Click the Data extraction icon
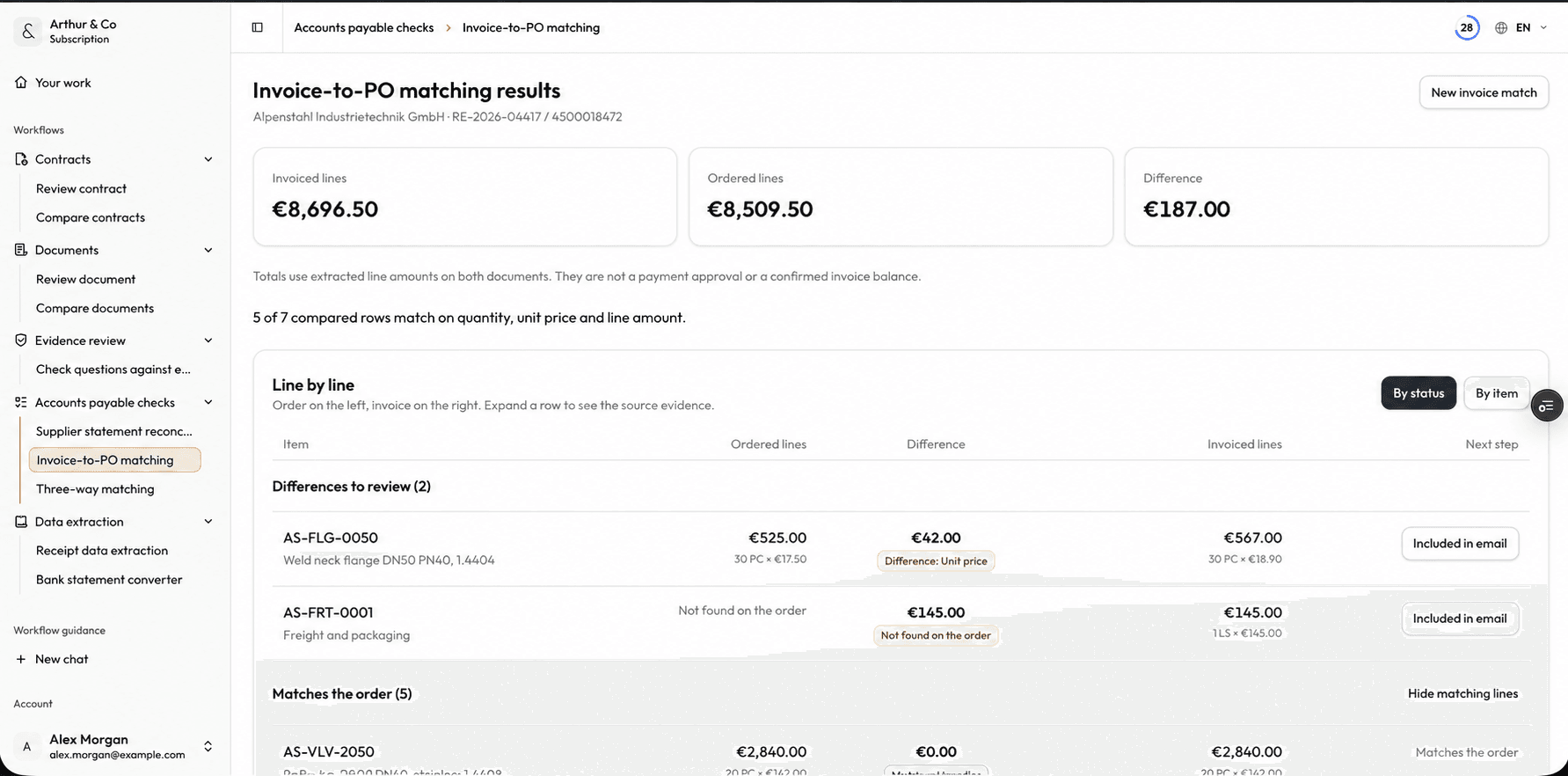This screenshot has height=776, width=1568. (21, 522)
